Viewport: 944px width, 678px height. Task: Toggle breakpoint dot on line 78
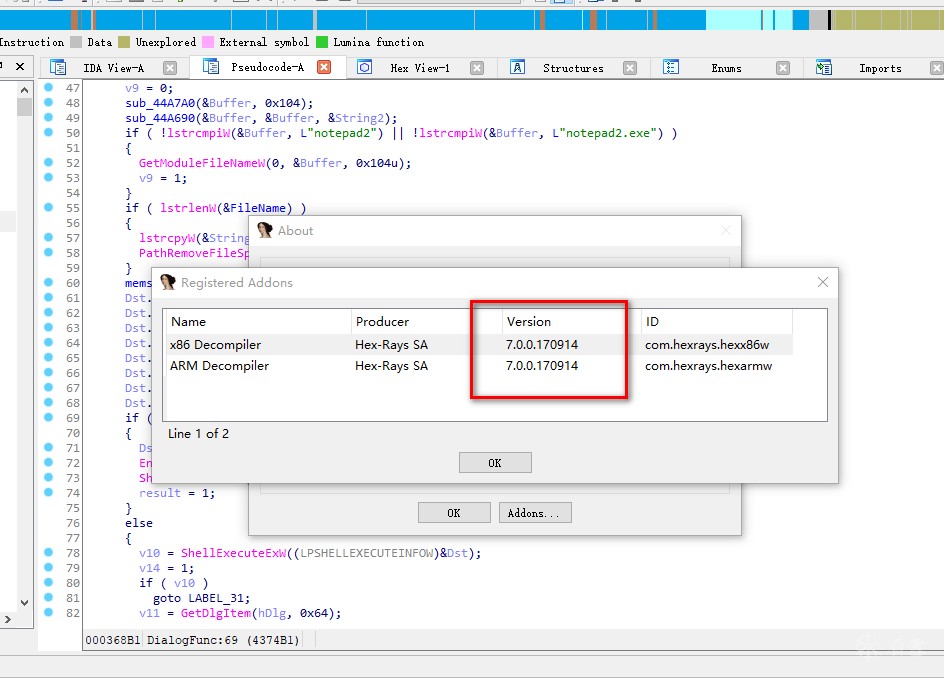(49, 552)
